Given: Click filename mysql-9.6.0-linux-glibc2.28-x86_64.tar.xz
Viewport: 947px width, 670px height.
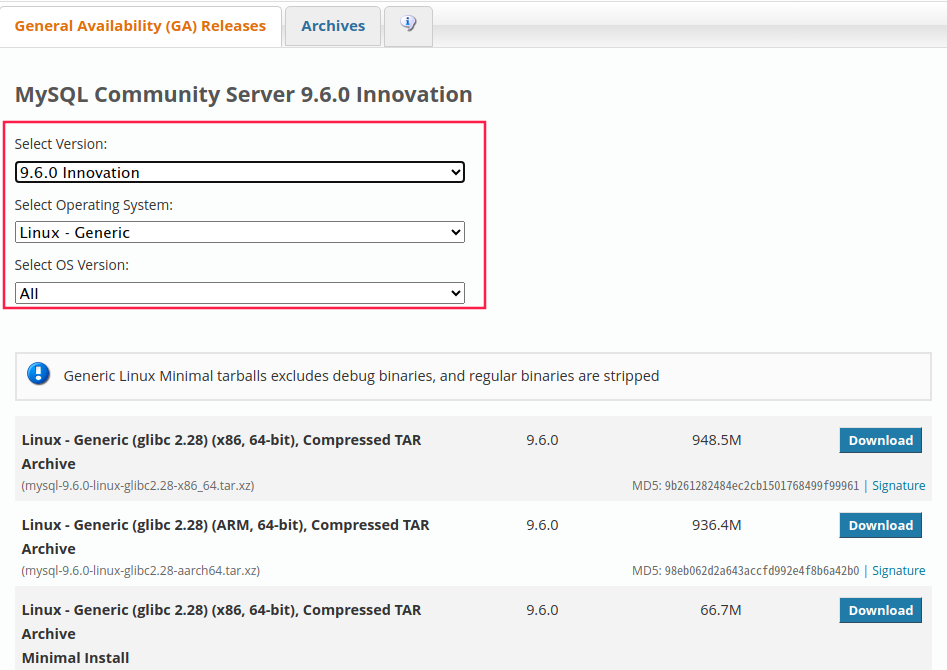Looking at the screenshot, I should pos(138,486).
